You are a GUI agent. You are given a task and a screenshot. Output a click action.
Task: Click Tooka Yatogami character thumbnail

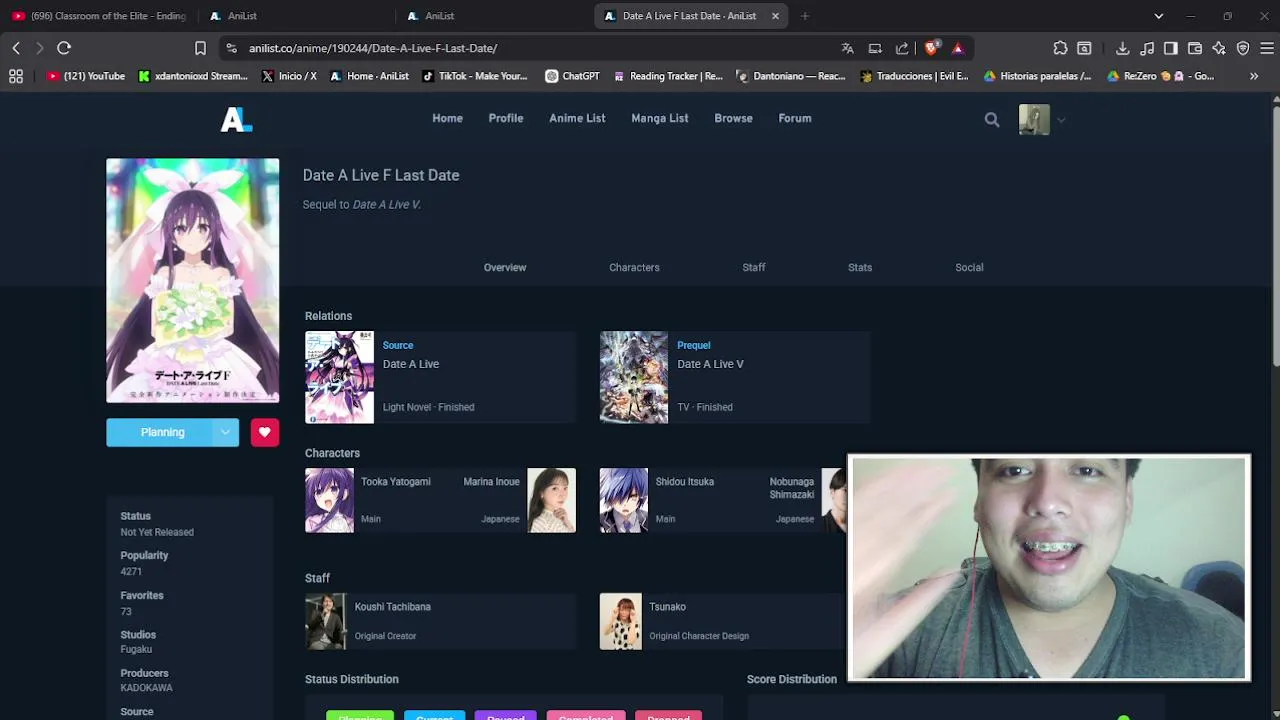pyautogui.click(x=329, y=500)
